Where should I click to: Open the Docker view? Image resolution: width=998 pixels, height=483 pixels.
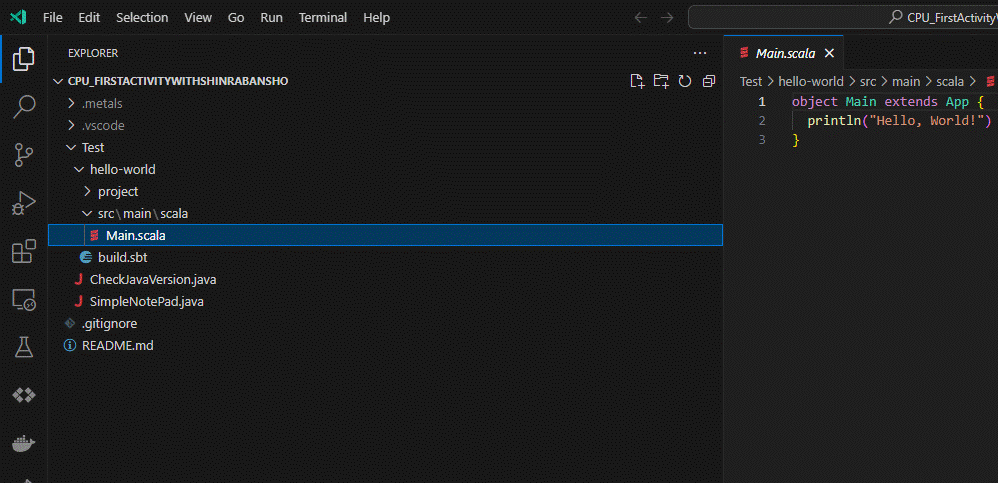point(24,443)
